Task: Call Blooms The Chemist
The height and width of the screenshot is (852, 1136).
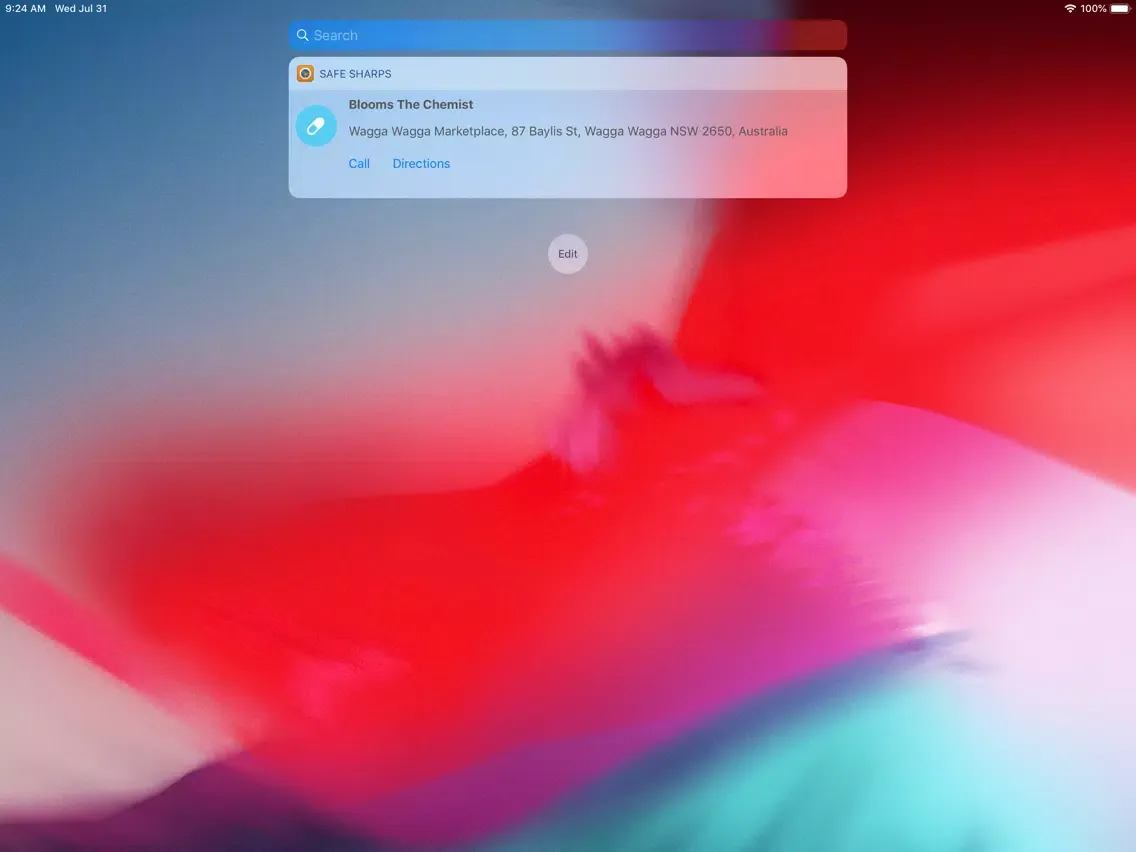Action: click(x=359, y=164)
